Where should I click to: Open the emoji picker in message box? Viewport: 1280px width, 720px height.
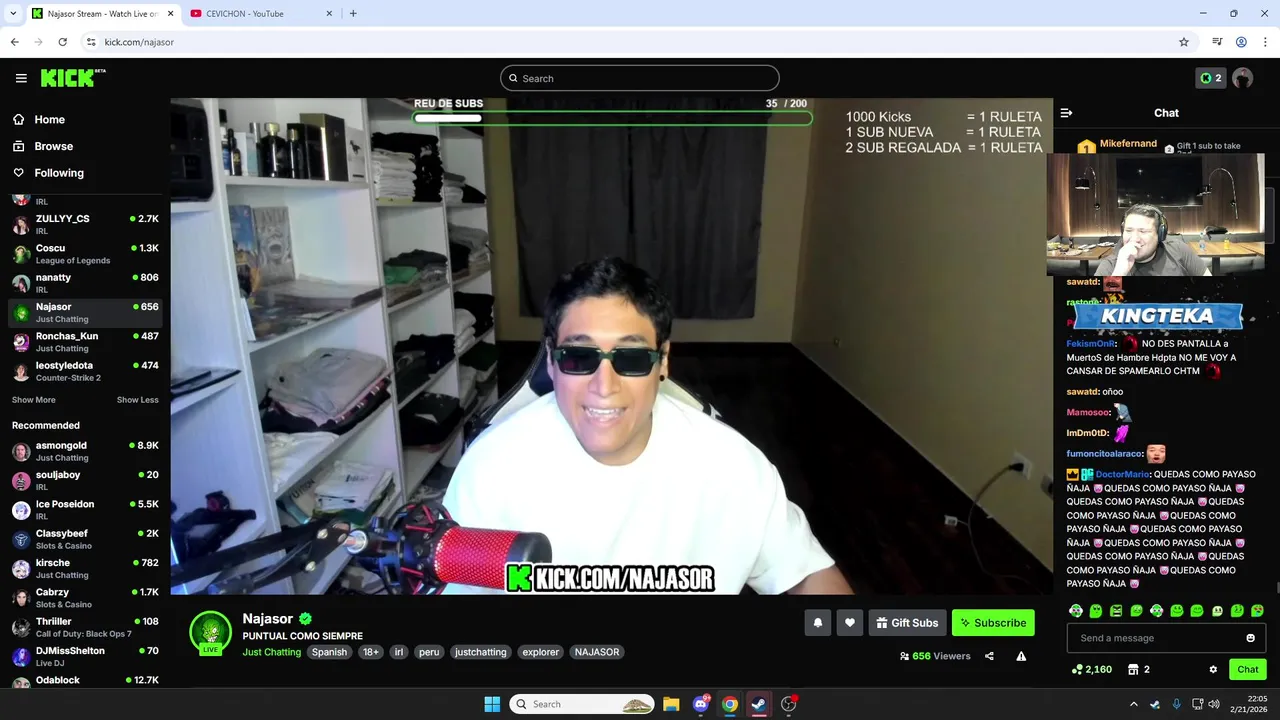(1250, 638)
